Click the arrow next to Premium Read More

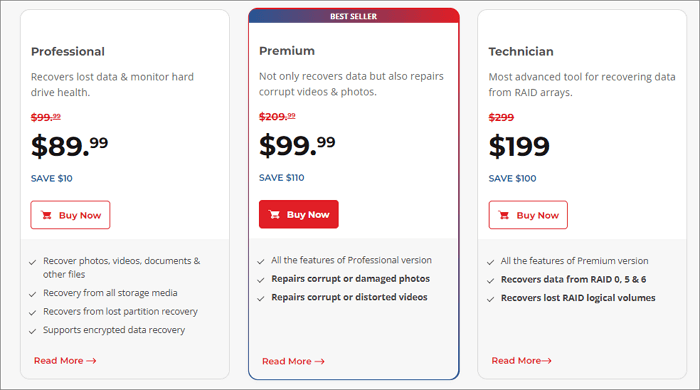pos(319,361)
